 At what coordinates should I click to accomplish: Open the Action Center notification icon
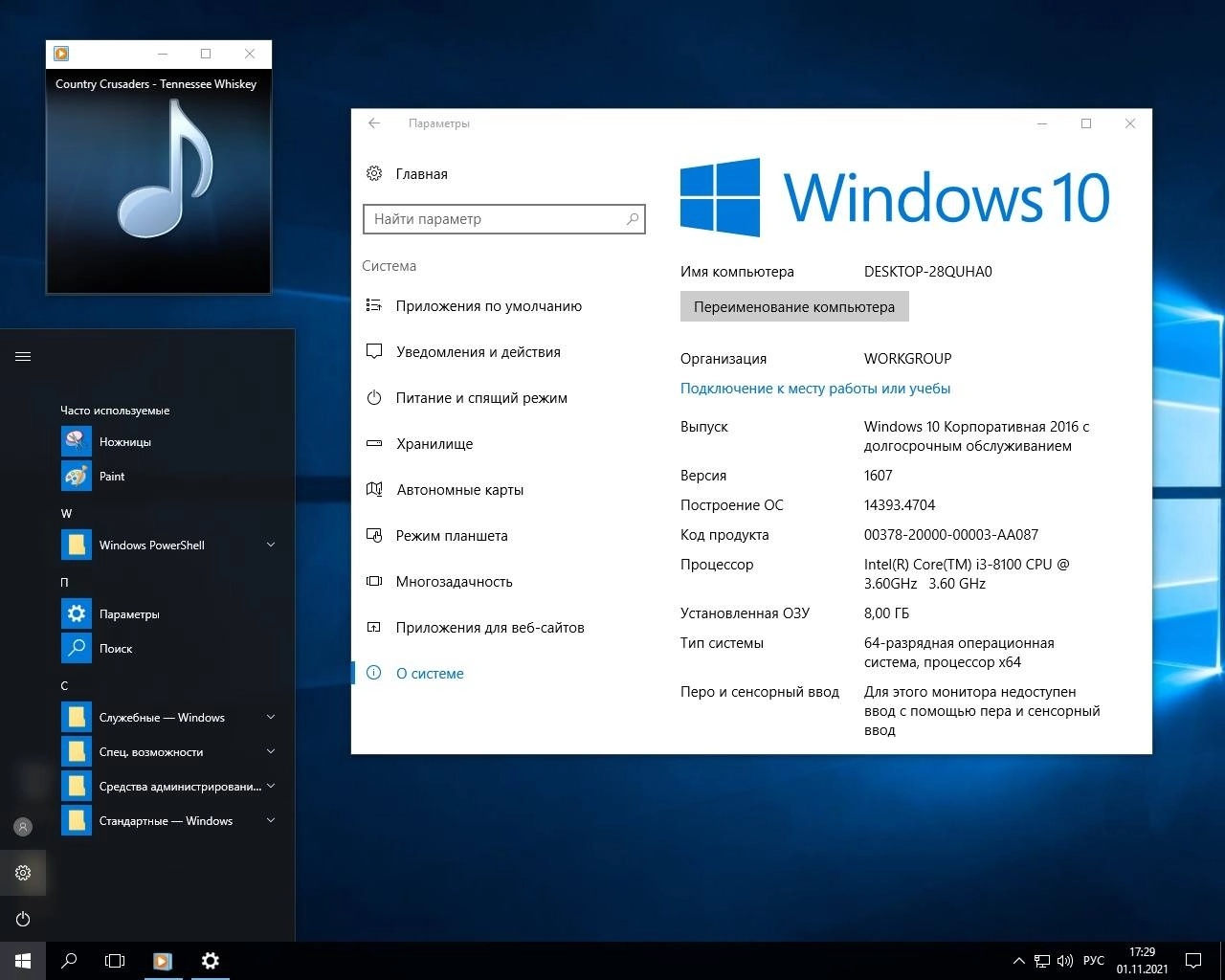click(1193, 960)
